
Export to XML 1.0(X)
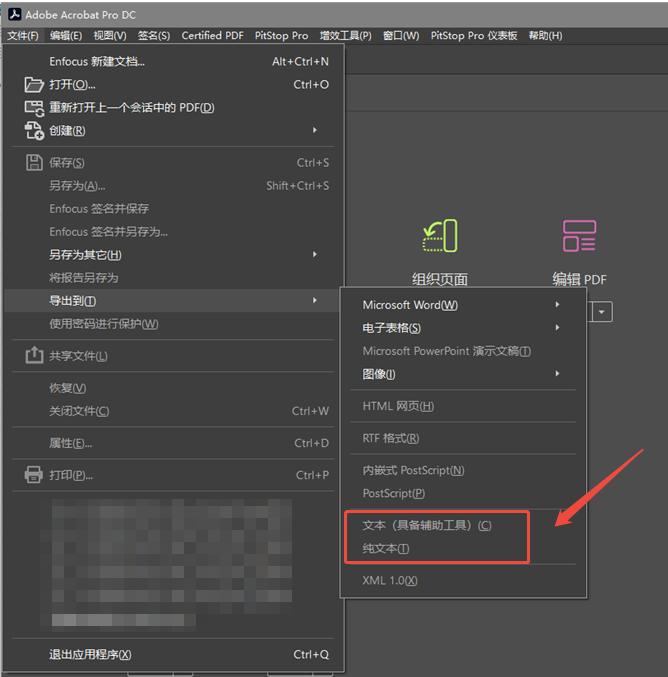point(463,580)
